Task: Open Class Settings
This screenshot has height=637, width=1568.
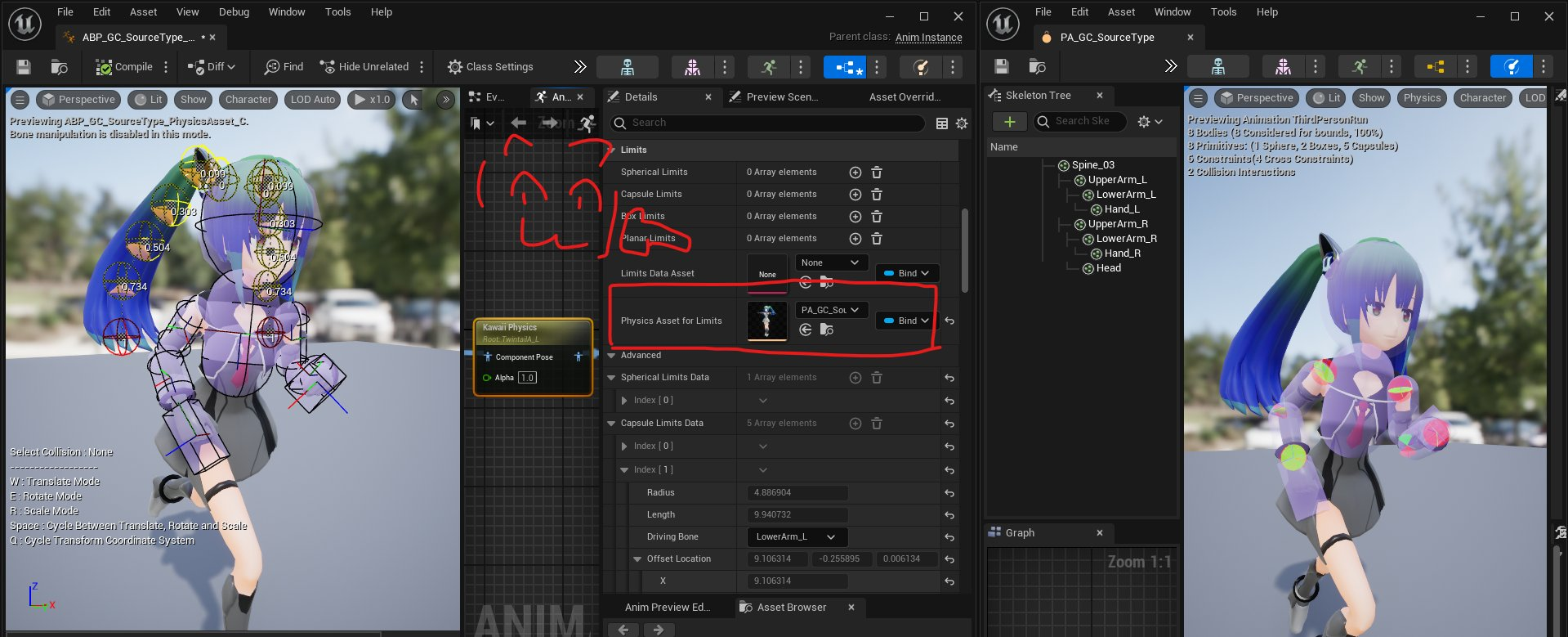Action: click(x=490, y=67)
